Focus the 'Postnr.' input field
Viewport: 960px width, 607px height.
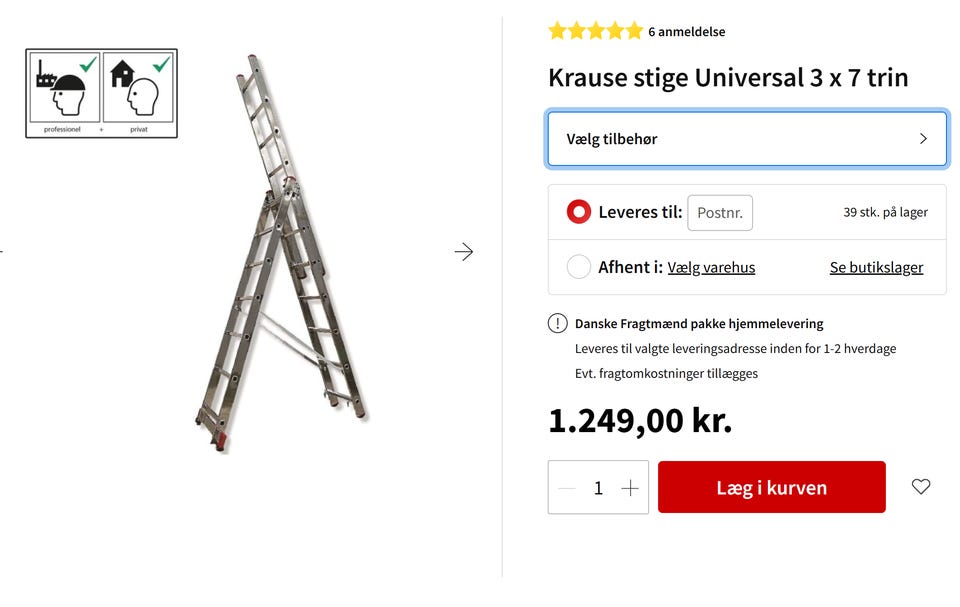coord(720,213)
